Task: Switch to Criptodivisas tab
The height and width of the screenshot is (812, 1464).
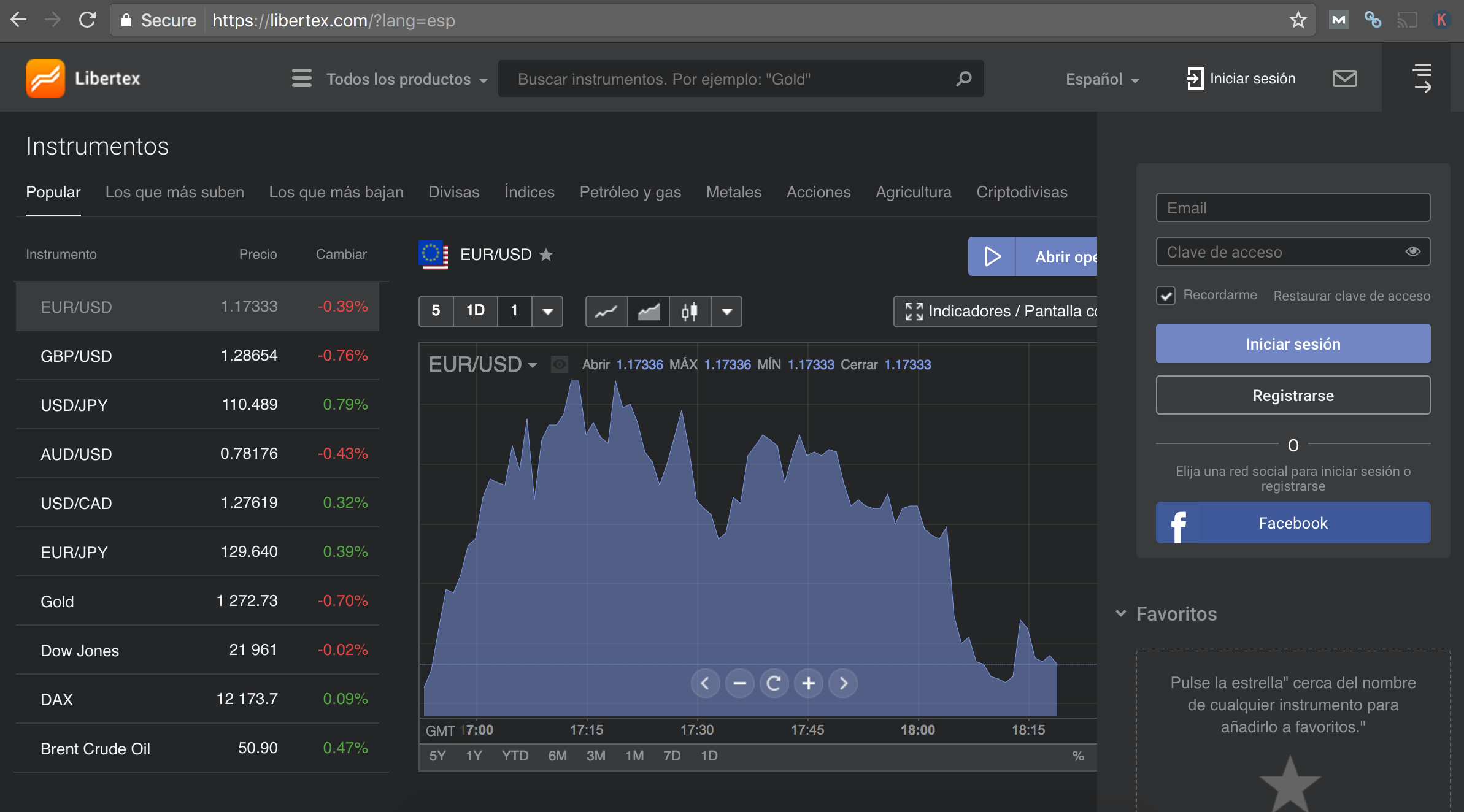Action: tap(1022, 192)
